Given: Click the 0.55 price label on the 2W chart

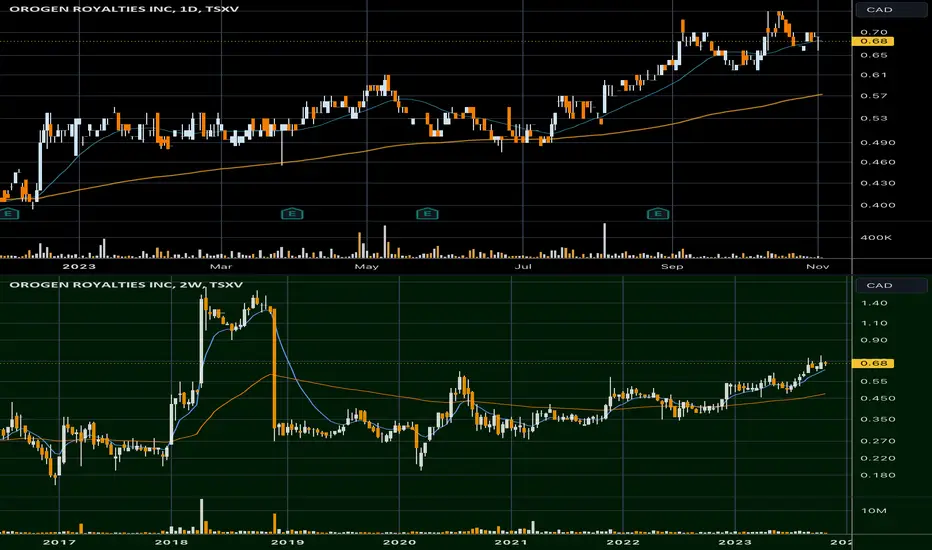Looking at the screenshot, I should tap(874, 382).
